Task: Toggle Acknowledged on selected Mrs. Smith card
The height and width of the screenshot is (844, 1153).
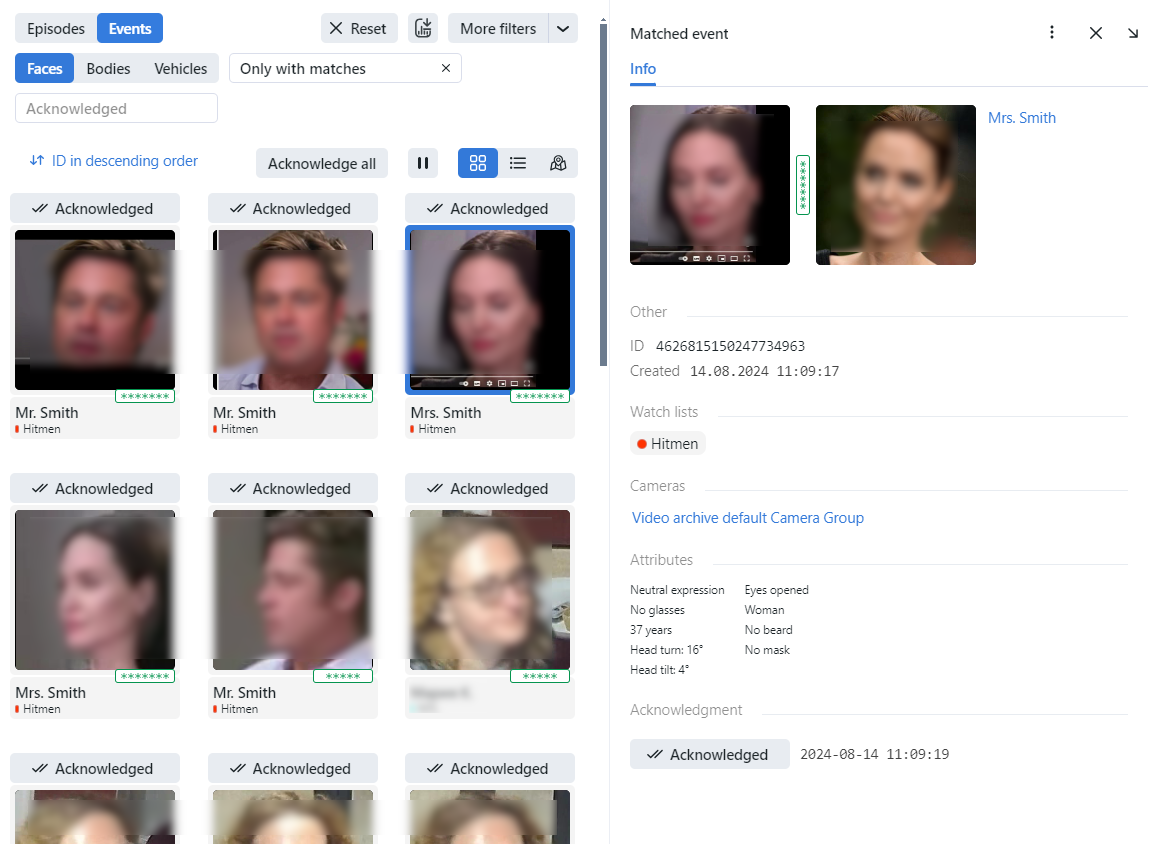Action: [x=490, y=208]
